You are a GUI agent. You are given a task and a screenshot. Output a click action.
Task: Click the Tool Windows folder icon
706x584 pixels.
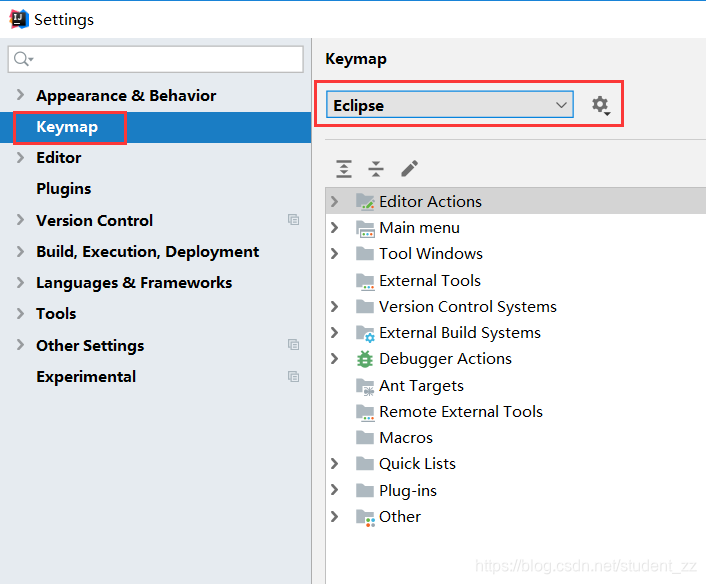(x=365, y=254)
